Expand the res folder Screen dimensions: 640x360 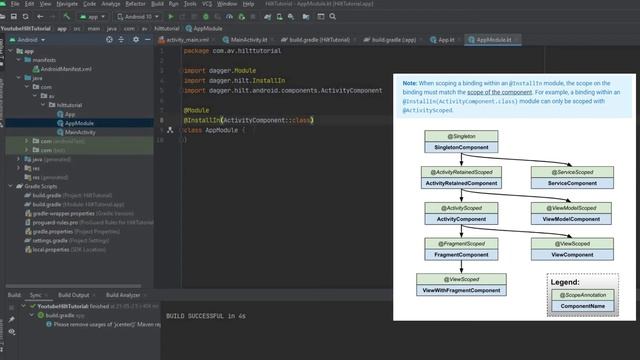19,168
